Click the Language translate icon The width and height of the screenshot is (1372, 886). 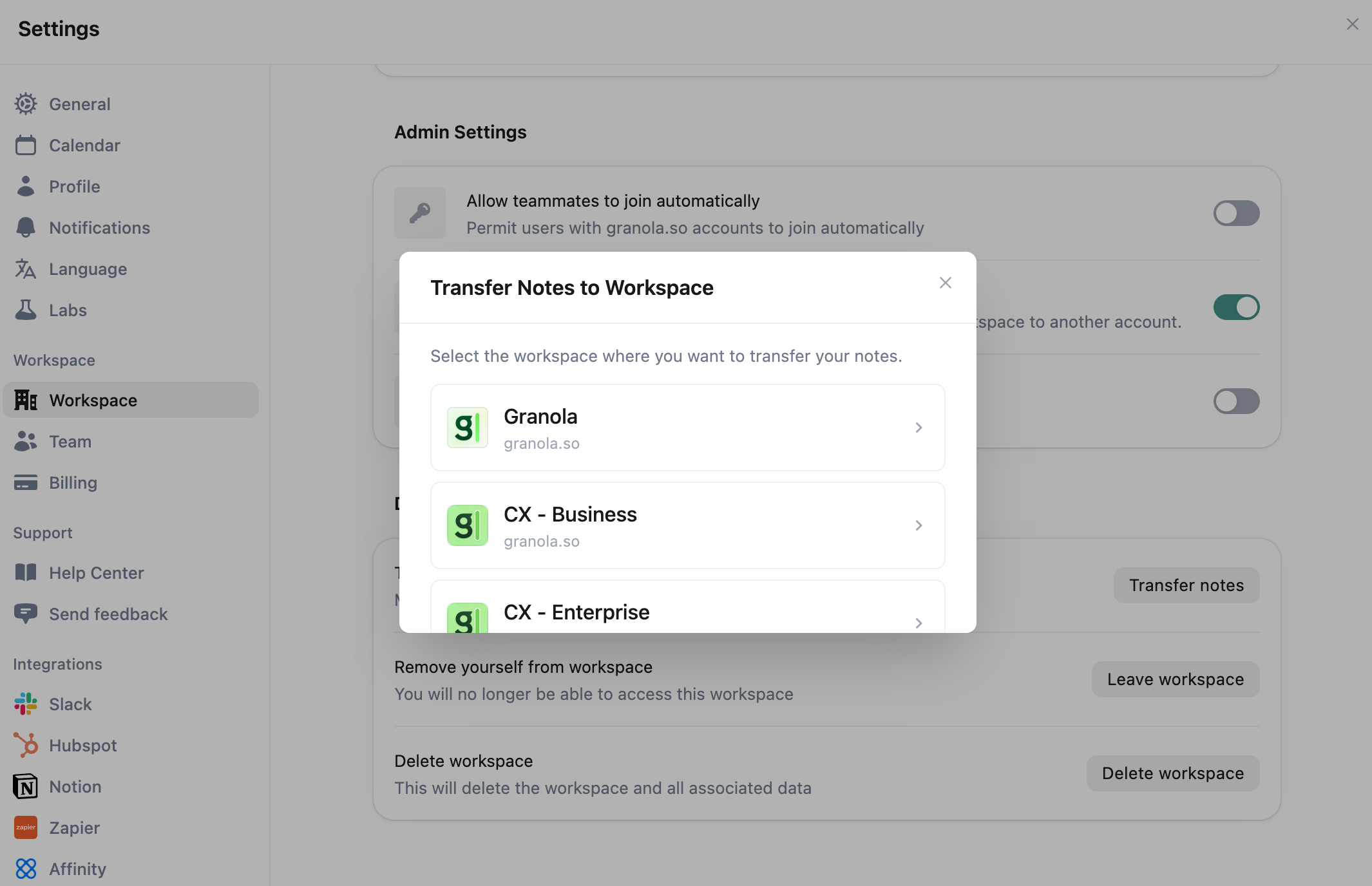[x=26, y=269]
